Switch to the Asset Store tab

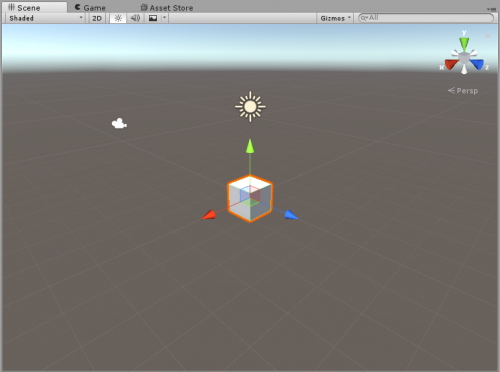tap(167, 8)
